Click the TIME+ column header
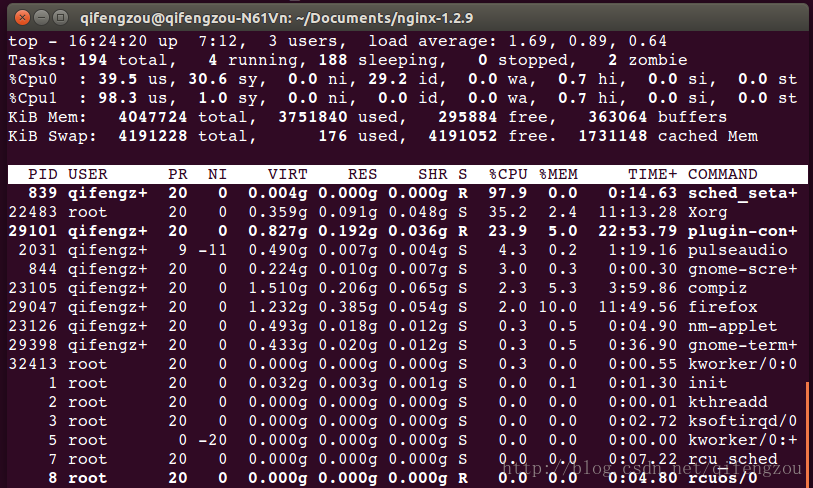 tap(652, 174)
